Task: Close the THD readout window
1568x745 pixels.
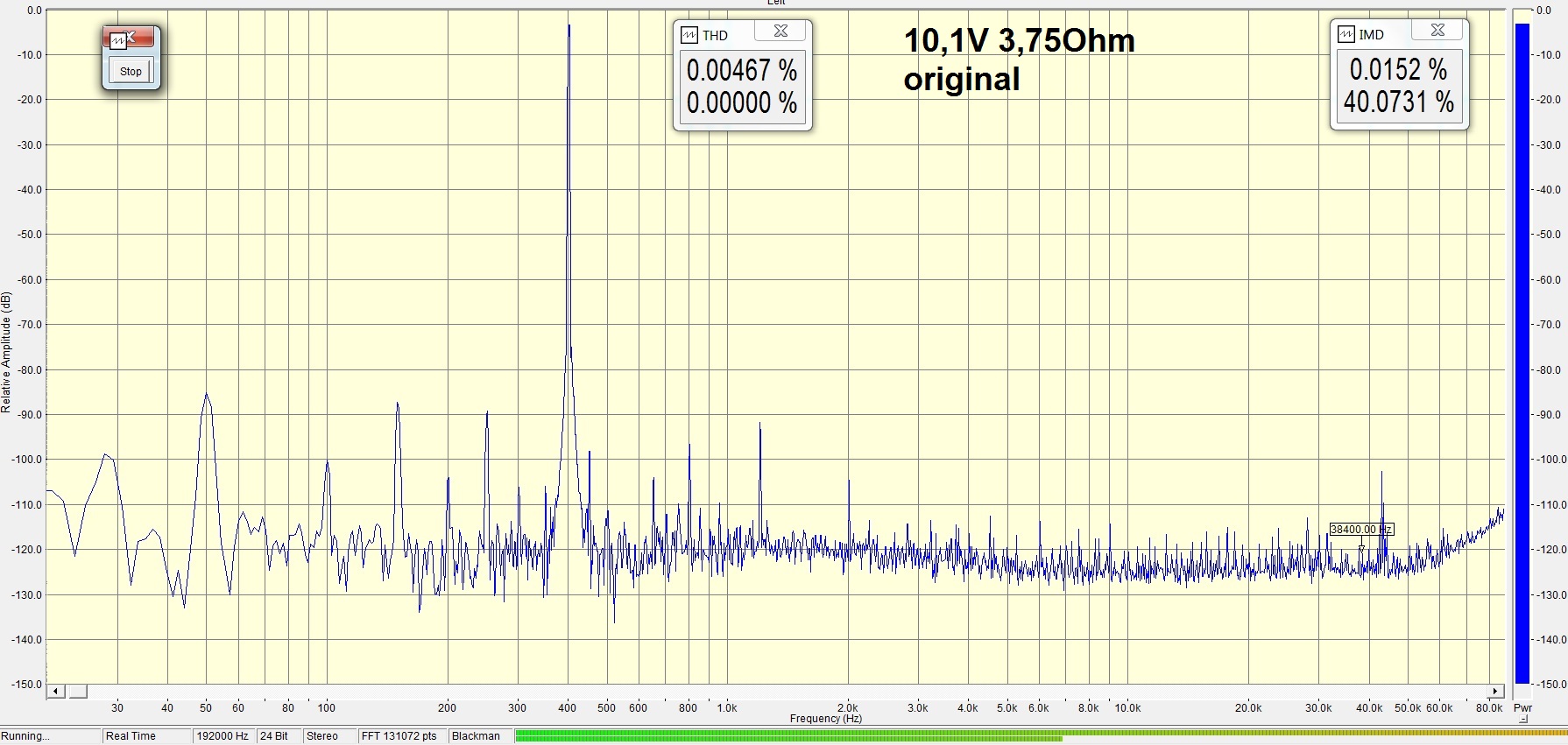Action: 780,31
